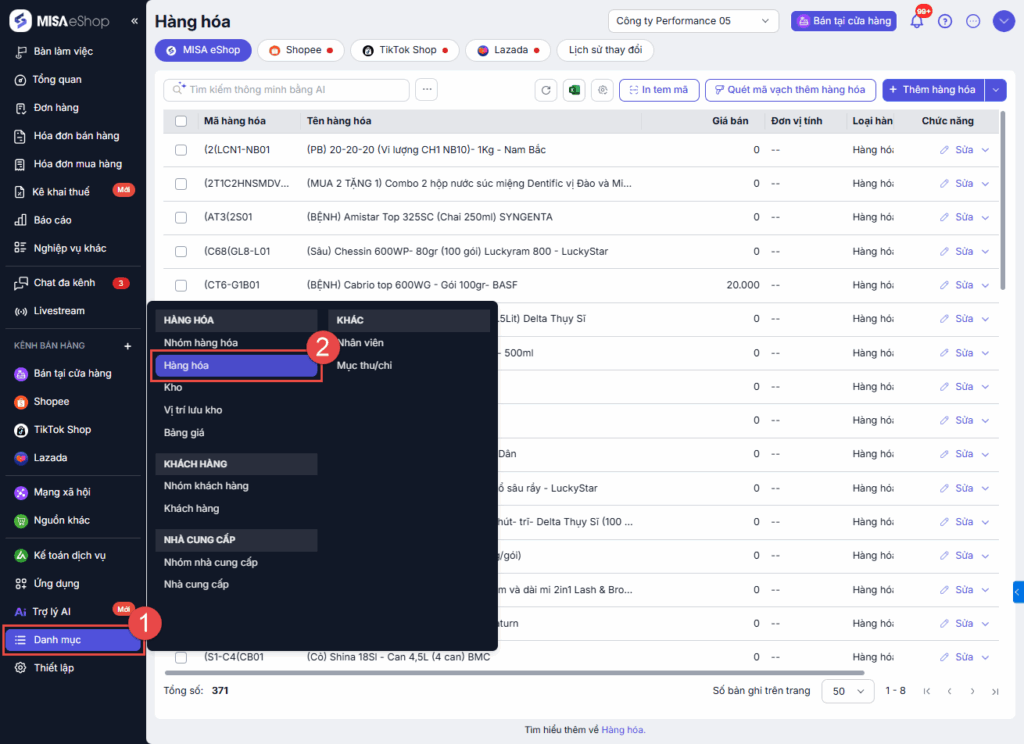Screen dimensions: 1024x744
Task: Check the row for (C68(GL8-L01
Action: pos(181,251)
